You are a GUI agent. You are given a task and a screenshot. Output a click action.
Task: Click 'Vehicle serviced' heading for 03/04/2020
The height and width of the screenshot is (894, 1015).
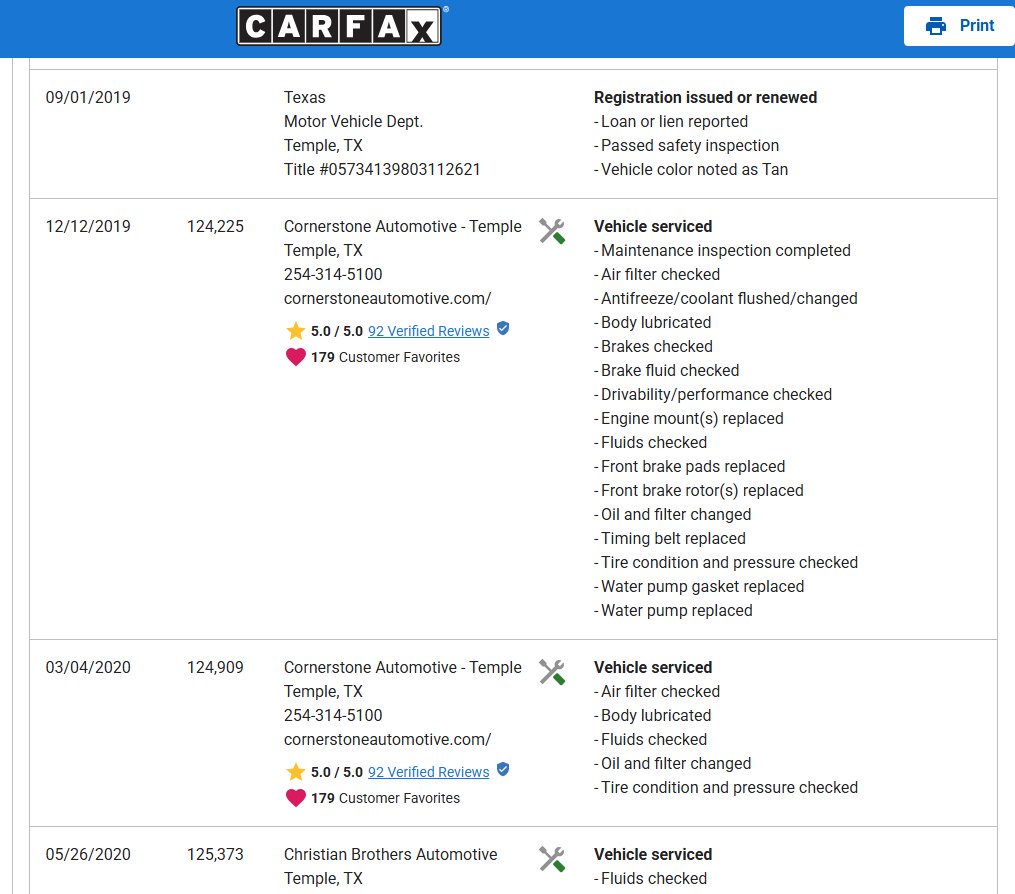(x=653, y=667)
